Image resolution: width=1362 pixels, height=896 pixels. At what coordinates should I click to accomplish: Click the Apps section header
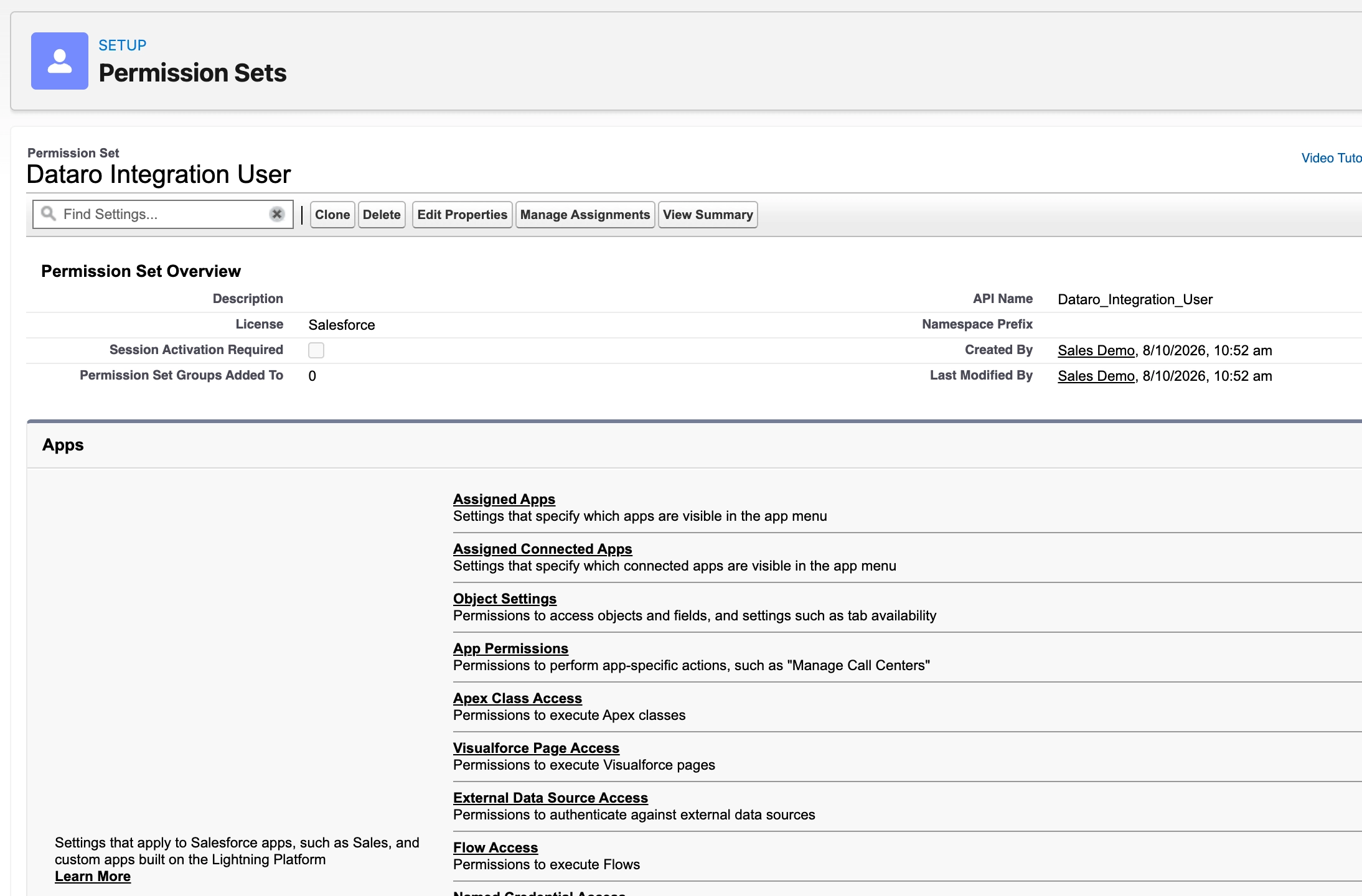[x=63, y=445]
